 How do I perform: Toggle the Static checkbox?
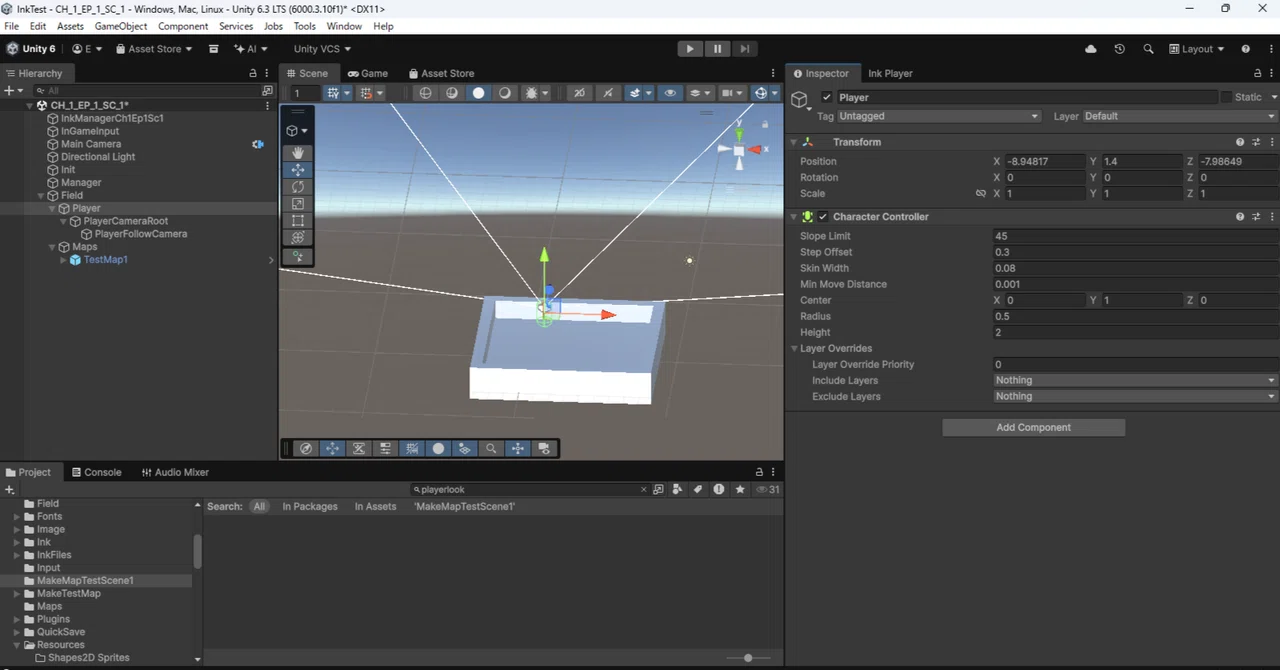coord(1226,97)
